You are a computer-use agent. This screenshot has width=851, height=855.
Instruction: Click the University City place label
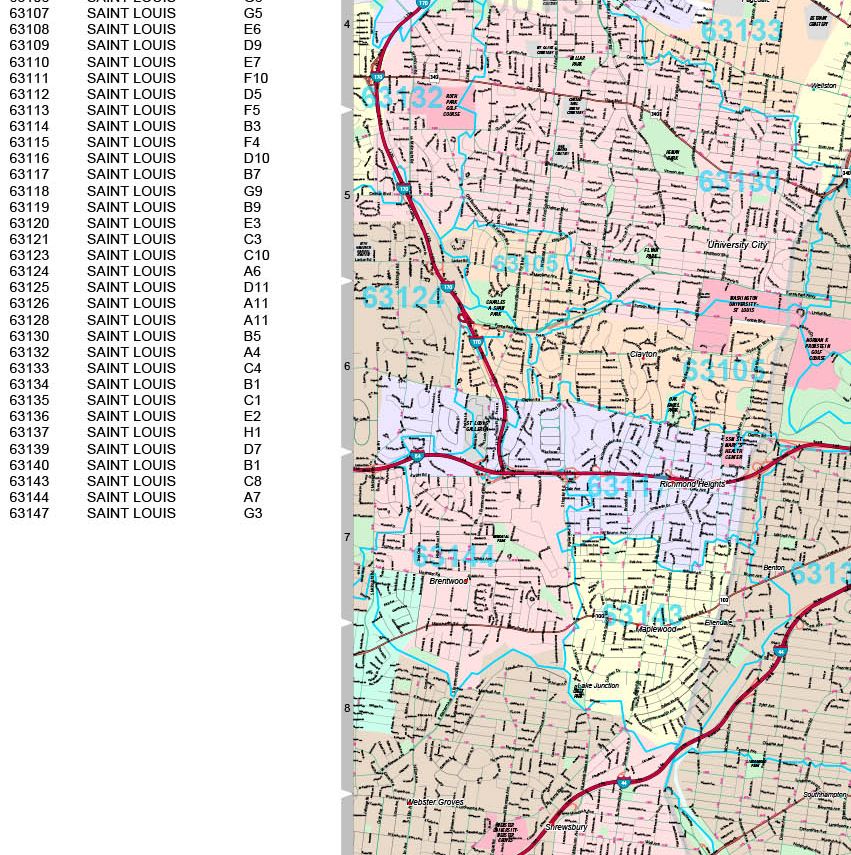(x=737, y=245)
